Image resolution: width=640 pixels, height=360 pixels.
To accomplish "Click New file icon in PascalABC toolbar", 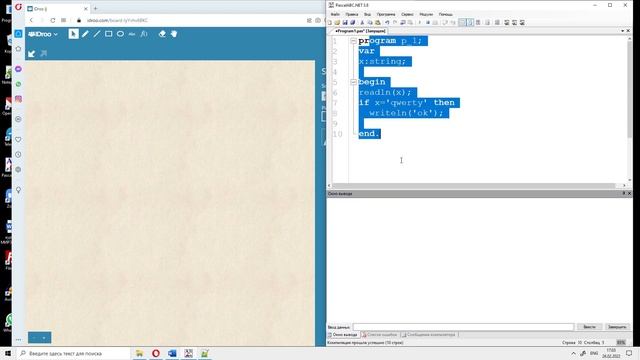I will point(330,22).
